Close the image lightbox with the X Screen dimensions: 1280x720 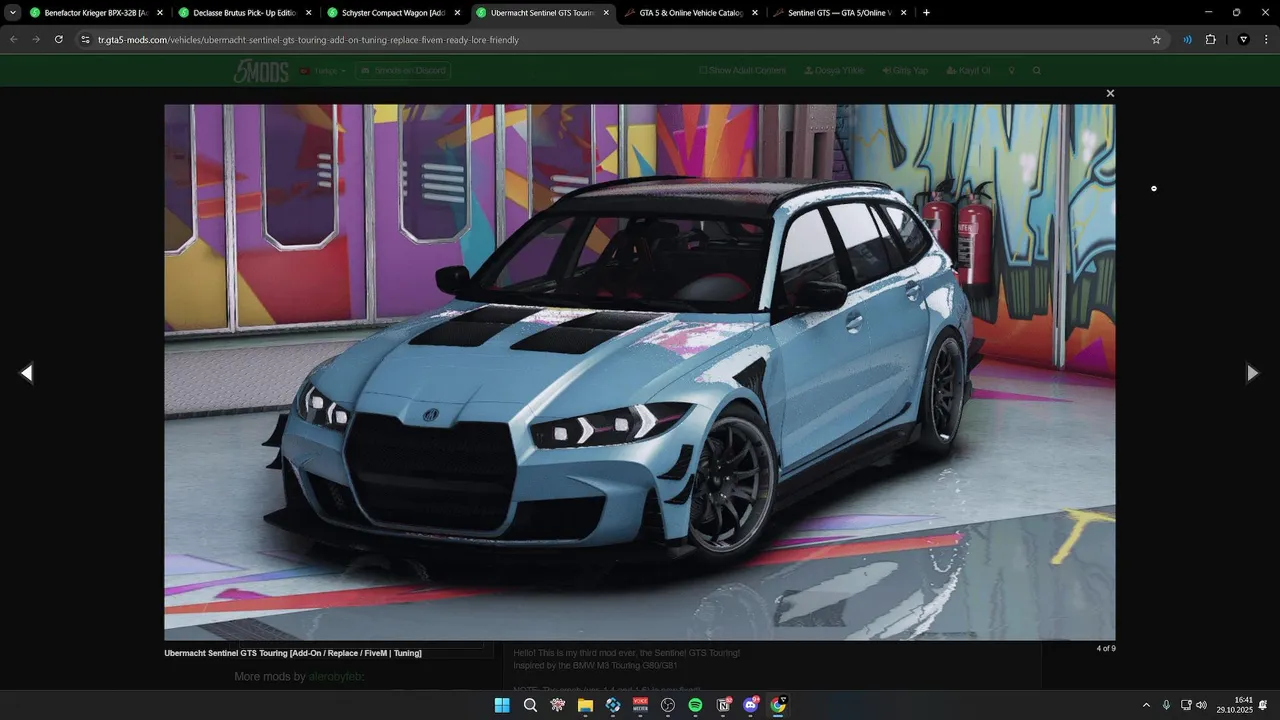coord(1110,93)
